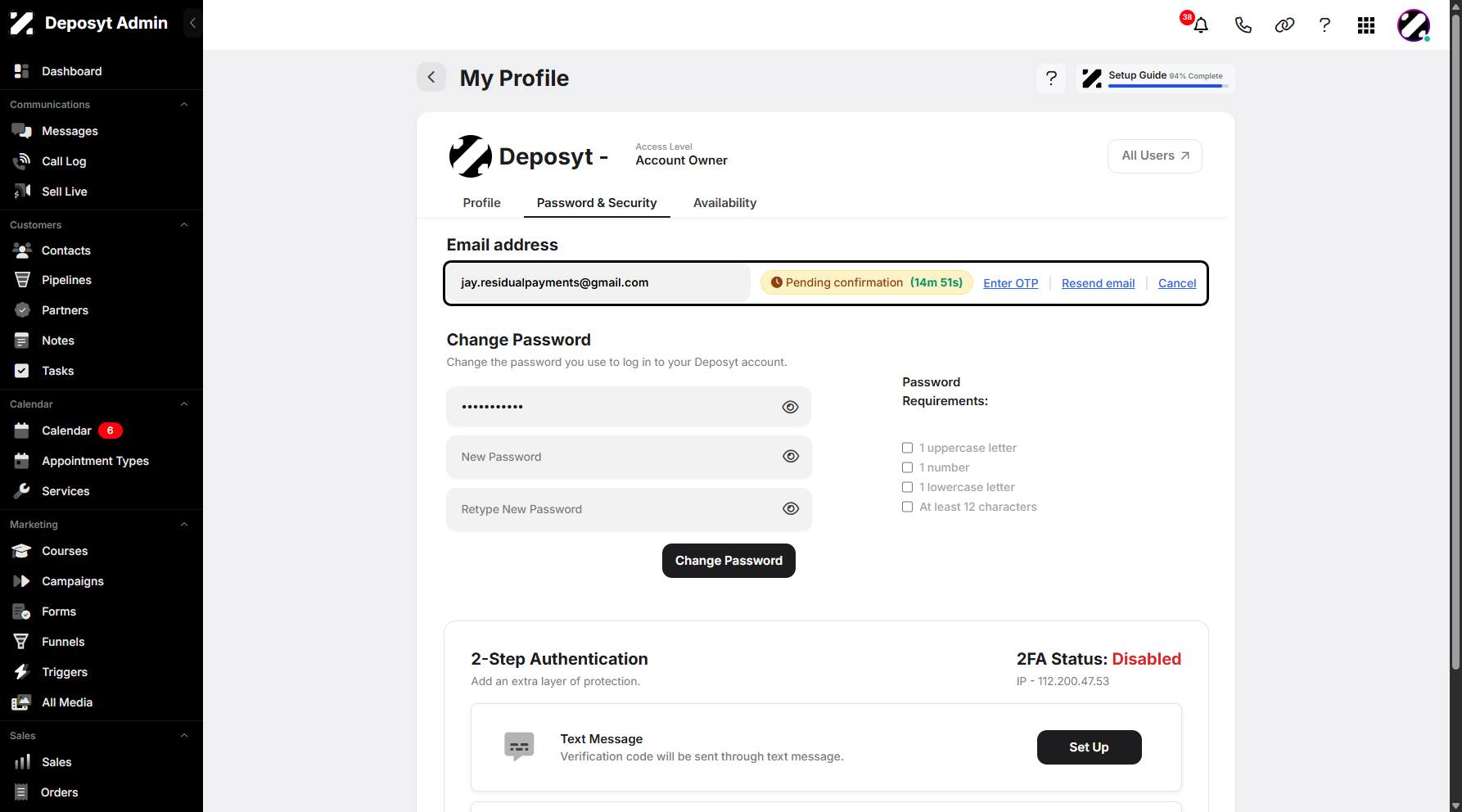Go back using arrow beside My Profile

click(x=431, y=78)
